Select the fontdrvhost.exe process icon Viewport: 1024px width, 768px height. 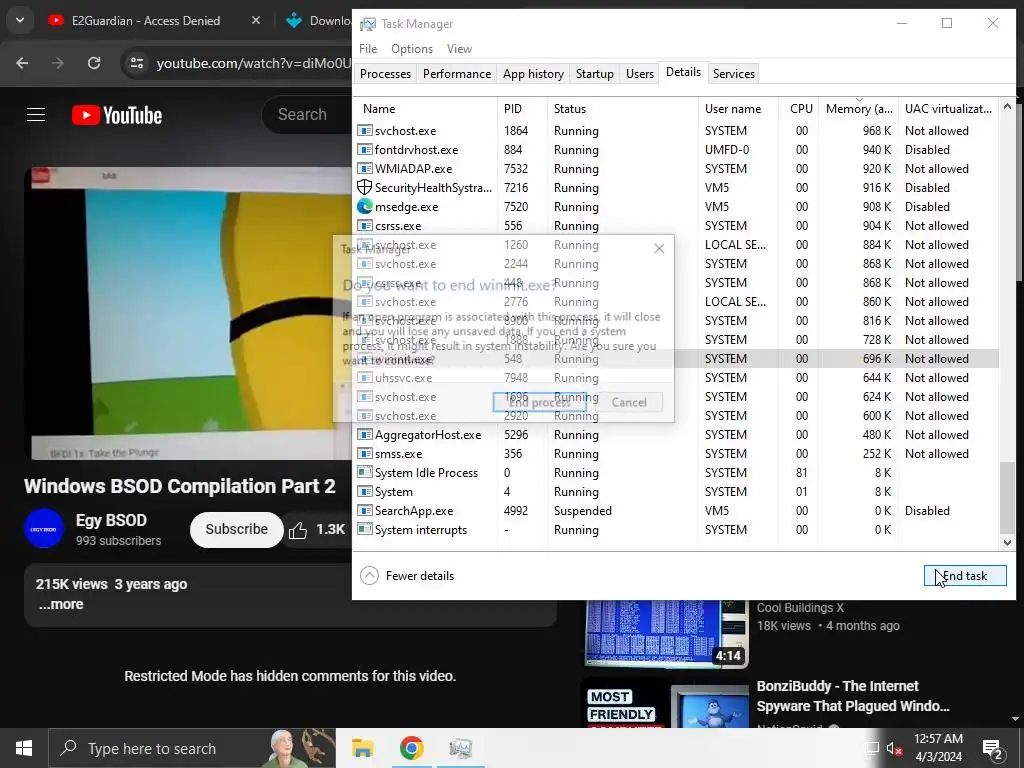(x=365, y=150)
